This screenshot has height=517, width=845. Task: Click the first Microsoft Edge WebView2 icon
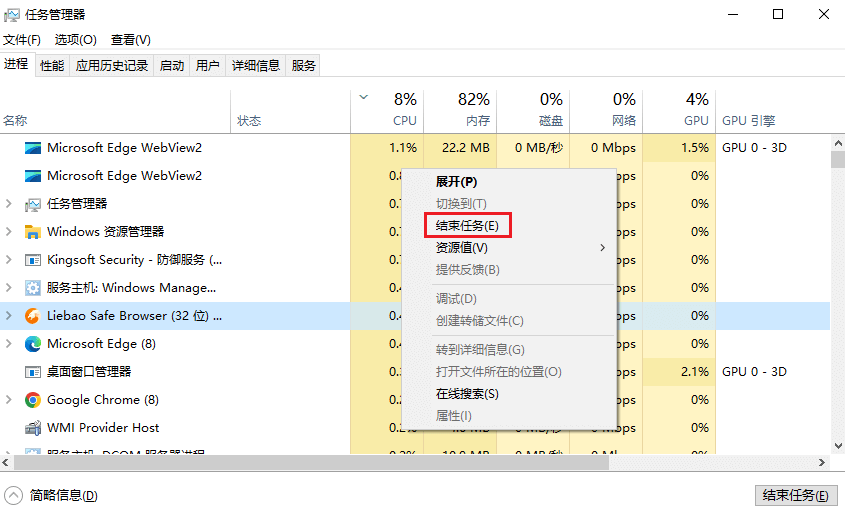[32, 148]
